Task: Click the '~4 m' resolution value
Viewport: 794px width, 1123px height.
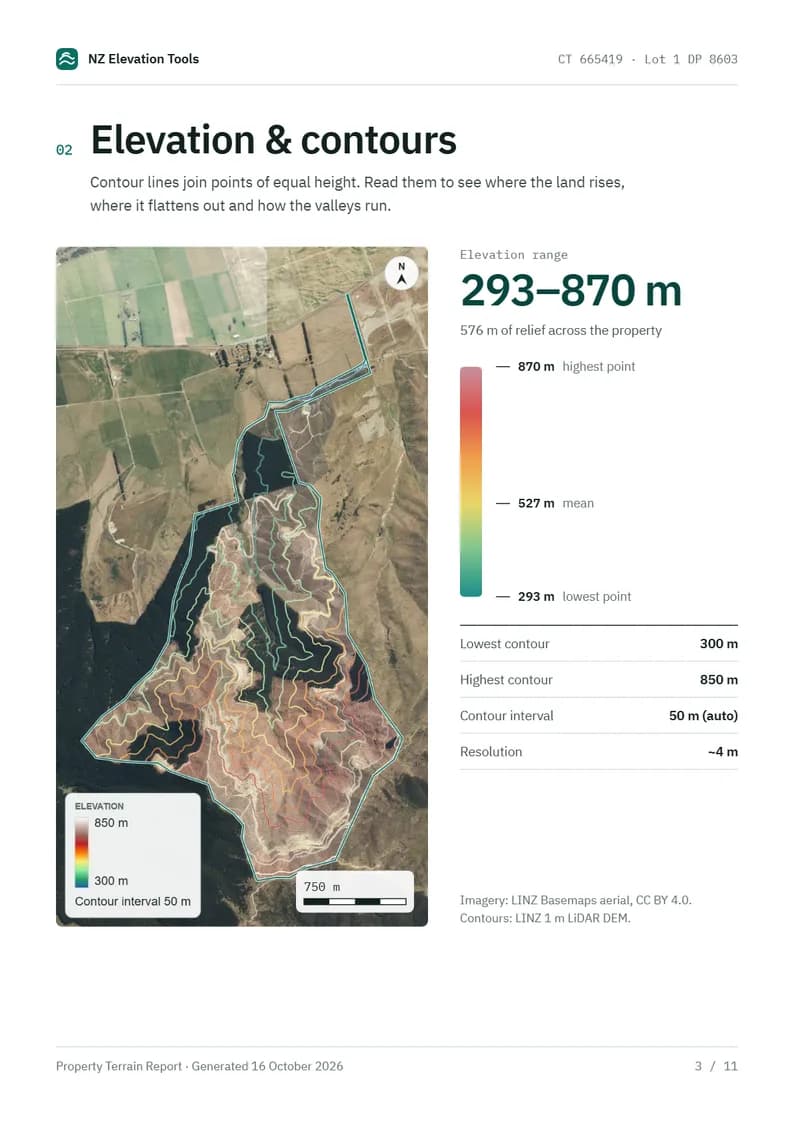Action: pos(722,752)
